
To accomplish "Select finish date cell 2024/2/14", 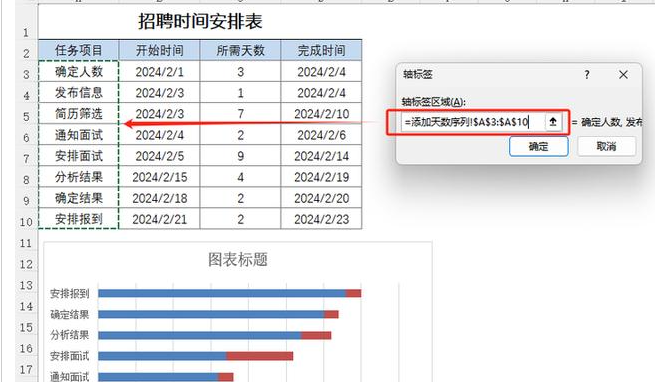I will coord(321,156).
